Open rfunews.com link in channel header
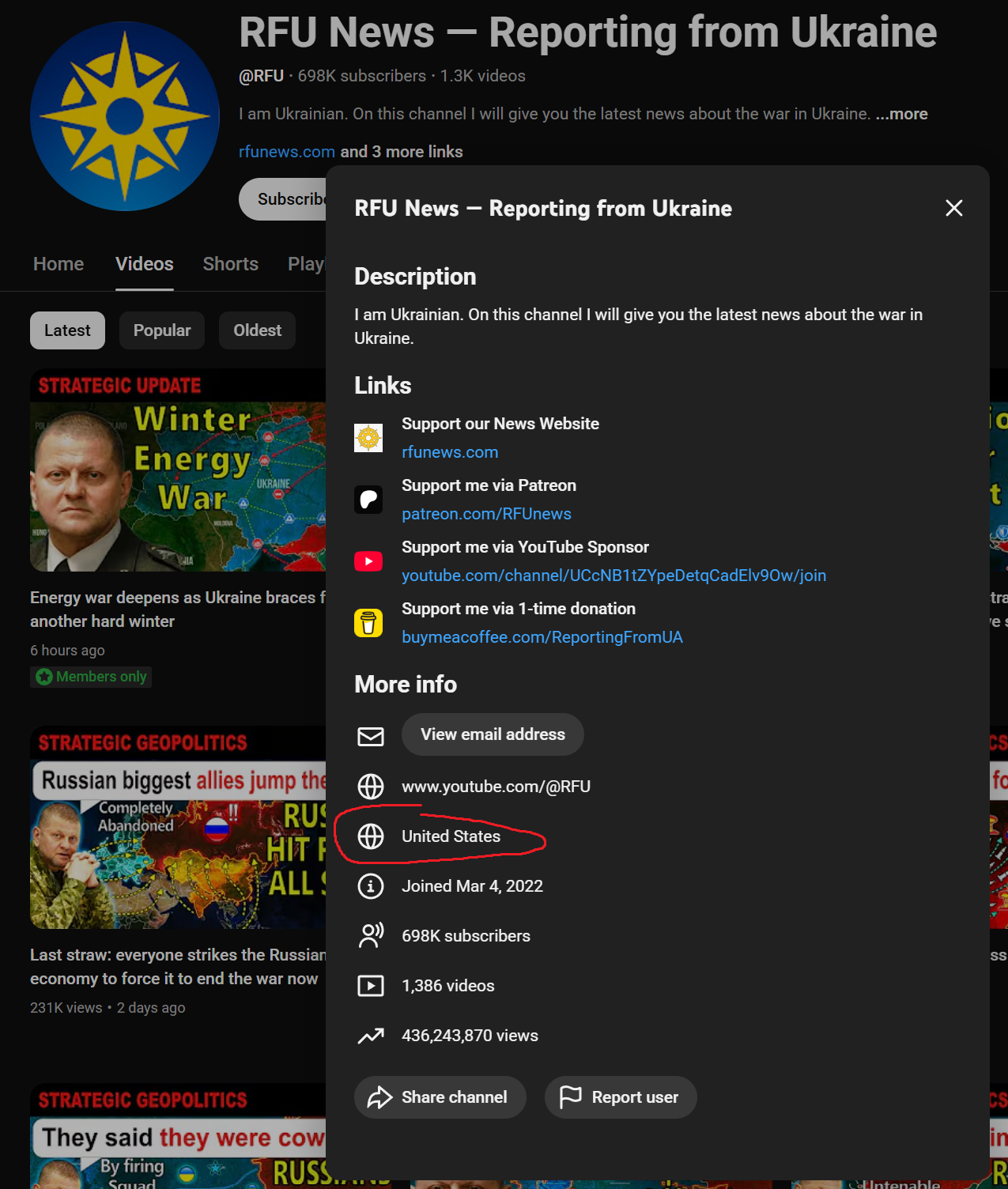 tap(287, 152)
